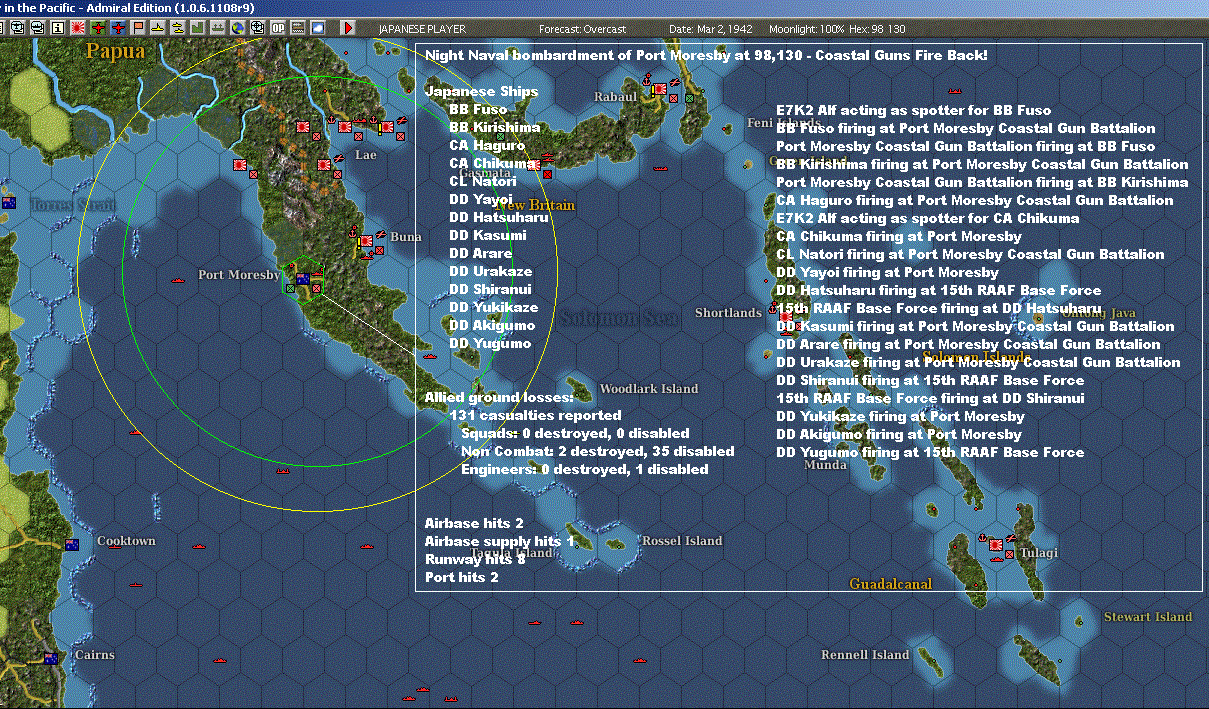
Task: Click the BB Fuso ship entry
Action: 478,110
